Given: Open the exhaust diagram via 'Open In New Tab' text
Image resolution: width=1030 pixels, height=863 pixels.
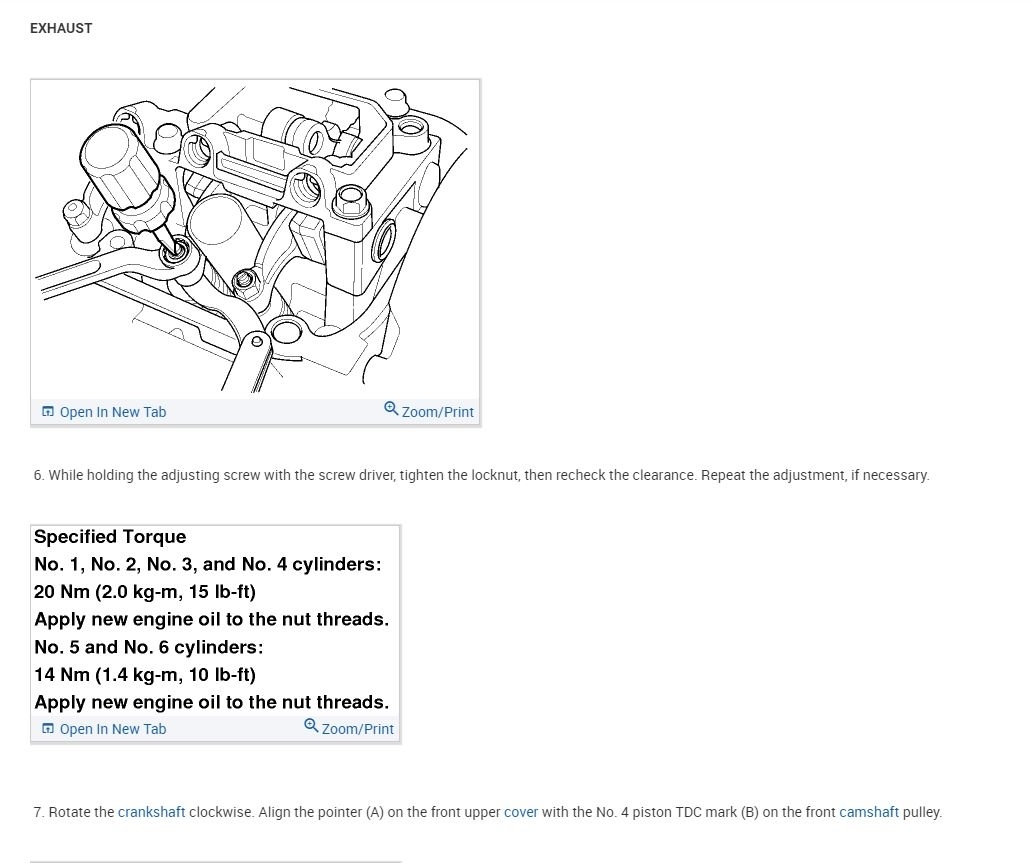Looking at the screenshot, I should coord(113,412).
